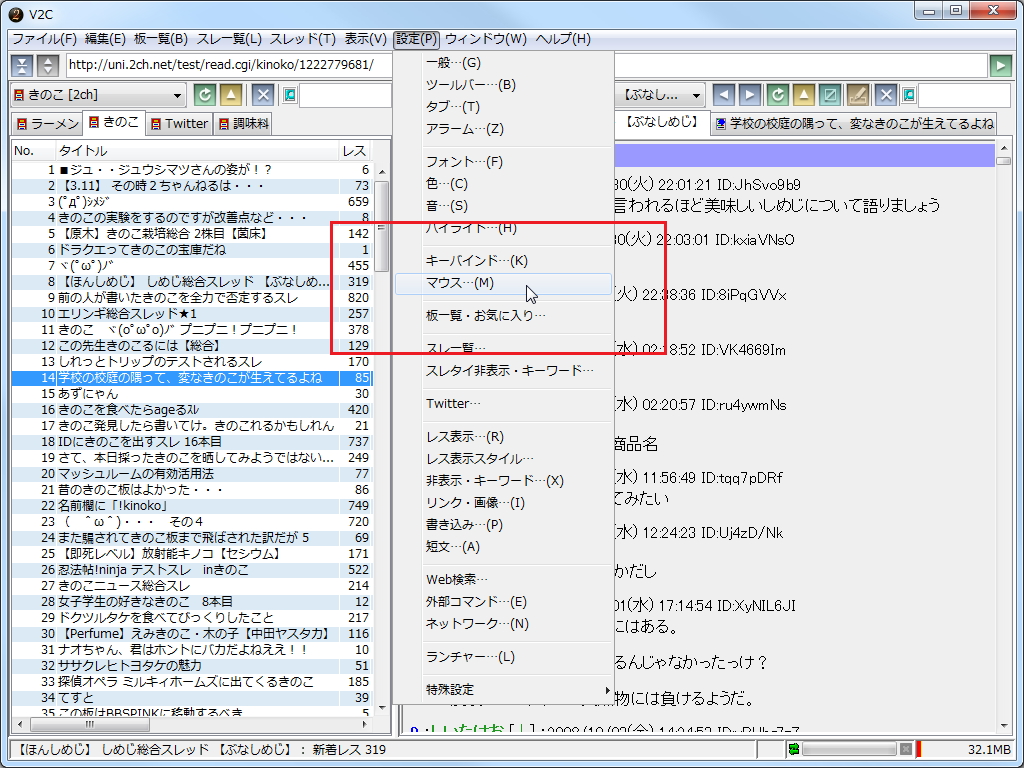Image resolution: width=1024 pixels, height=768 pixels.
Task: Switch to the Twitter board tab
Action: (x=181, y=122)
